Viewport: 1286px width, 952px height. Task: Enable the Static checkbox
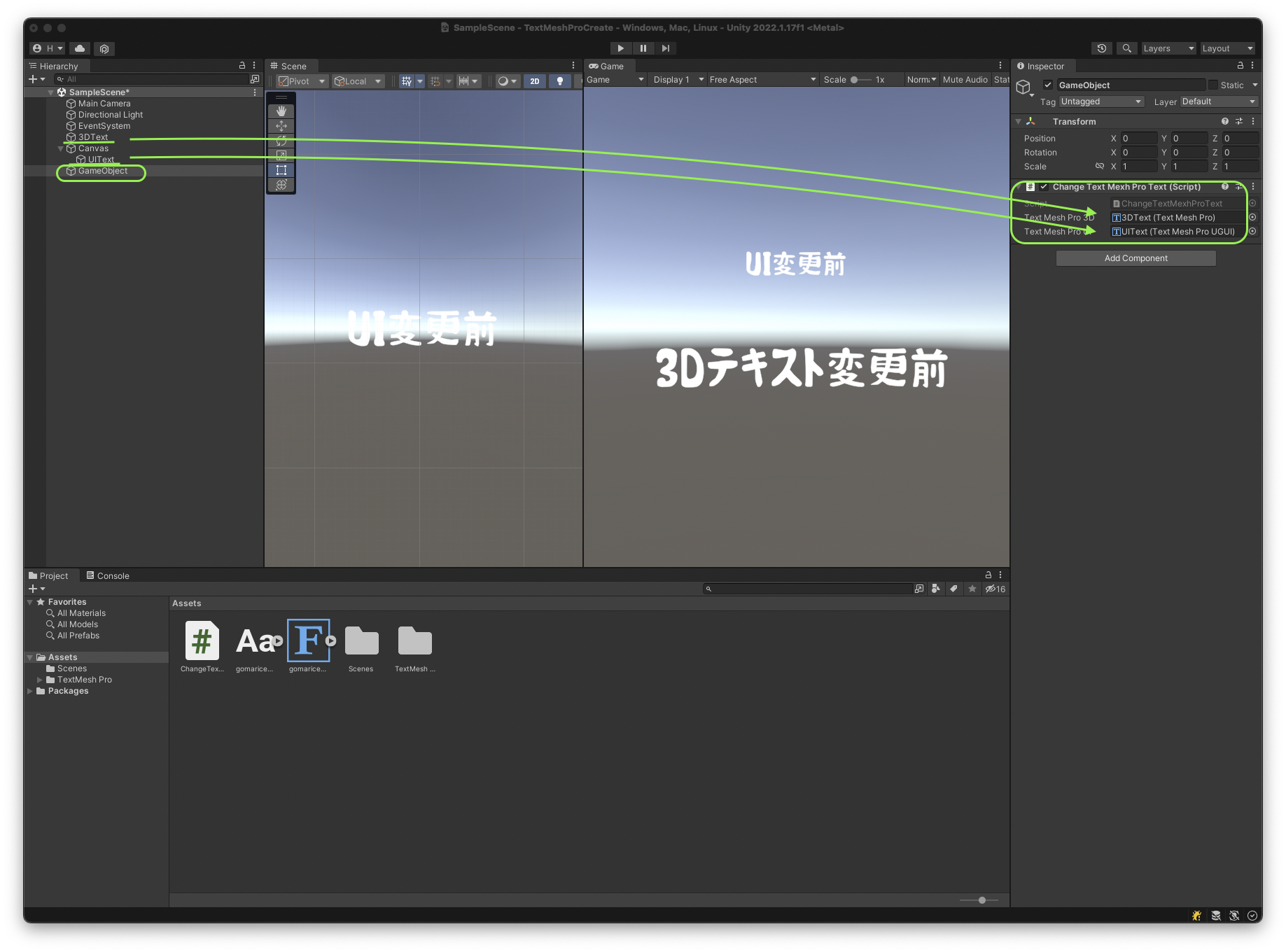1213,85
